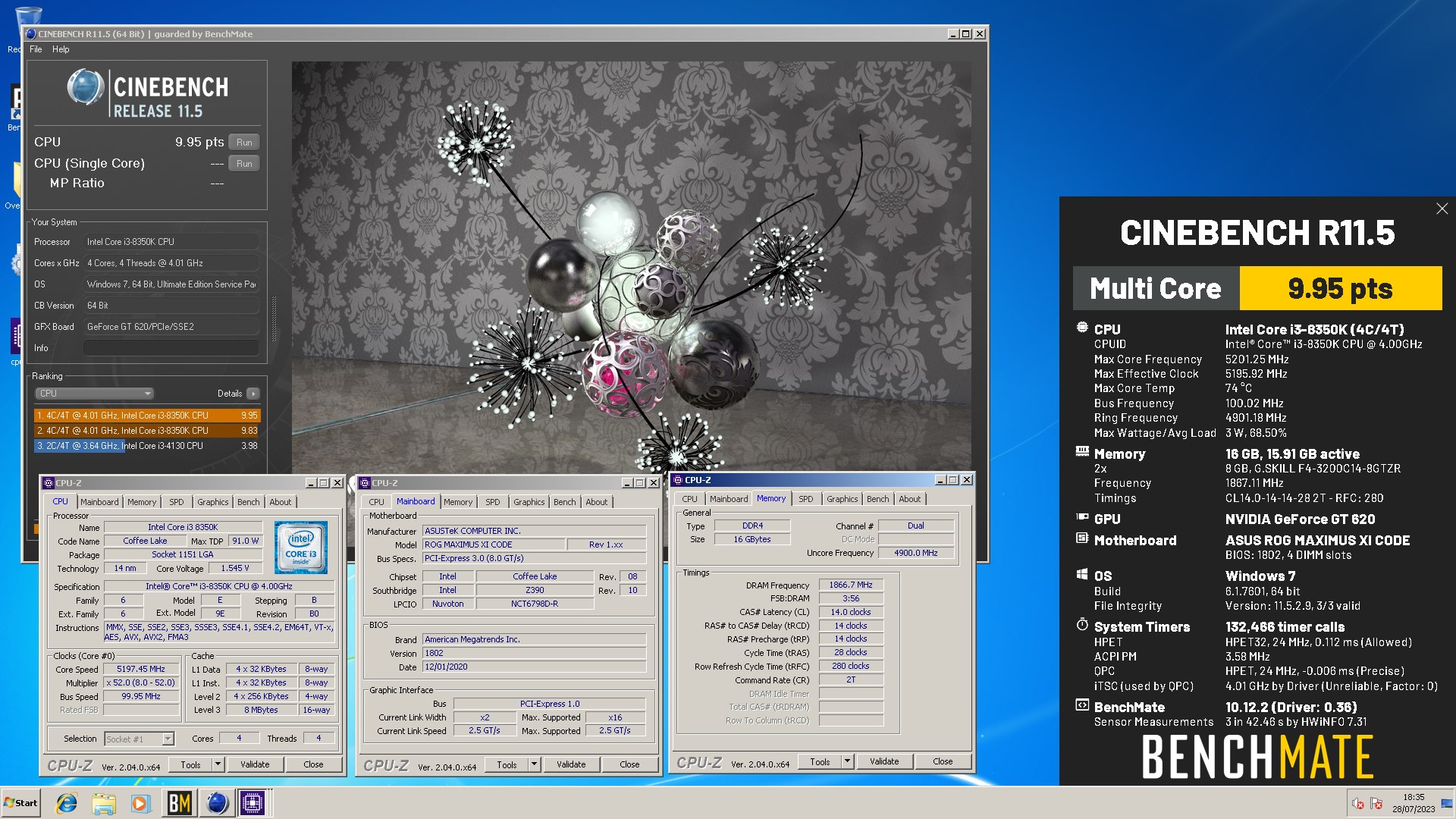Click Validate in the Mainboard CPU-Z window
This screenshot has height=819, width=1456.
572,764
